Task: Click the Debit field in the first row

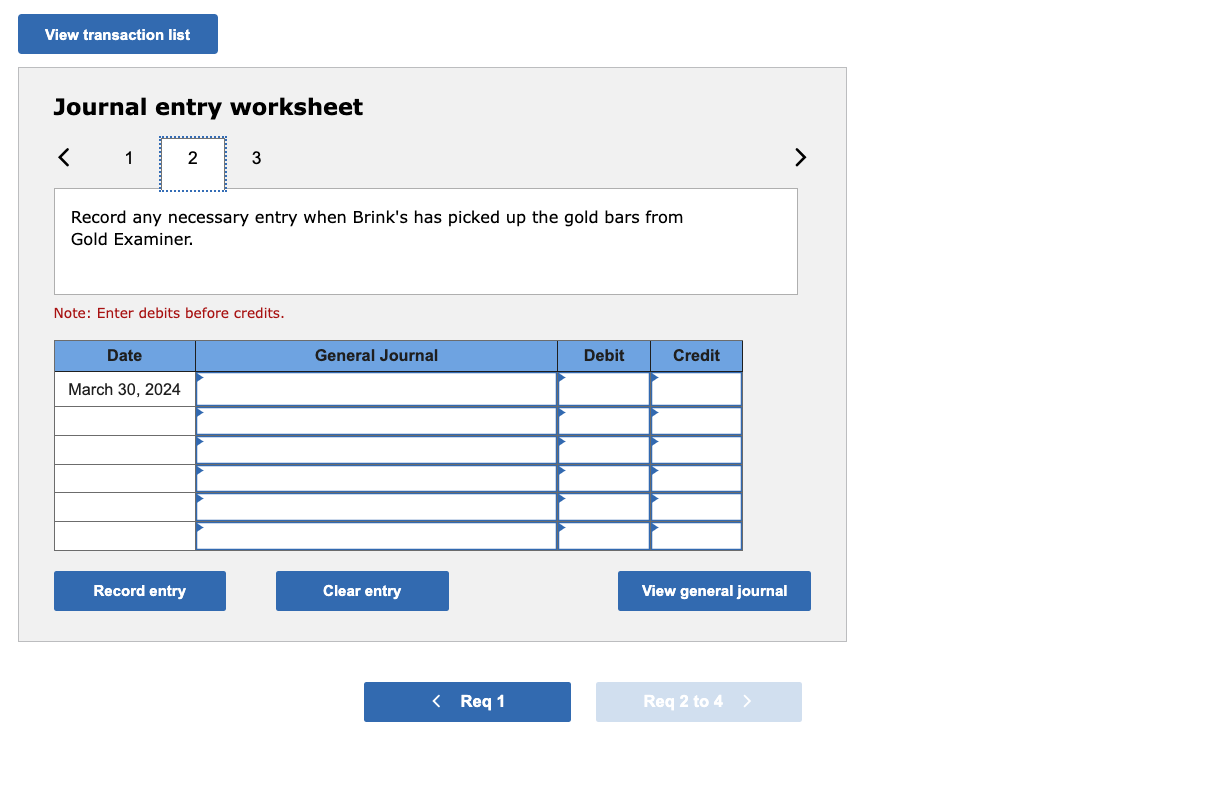Action: tap(604, 388)
